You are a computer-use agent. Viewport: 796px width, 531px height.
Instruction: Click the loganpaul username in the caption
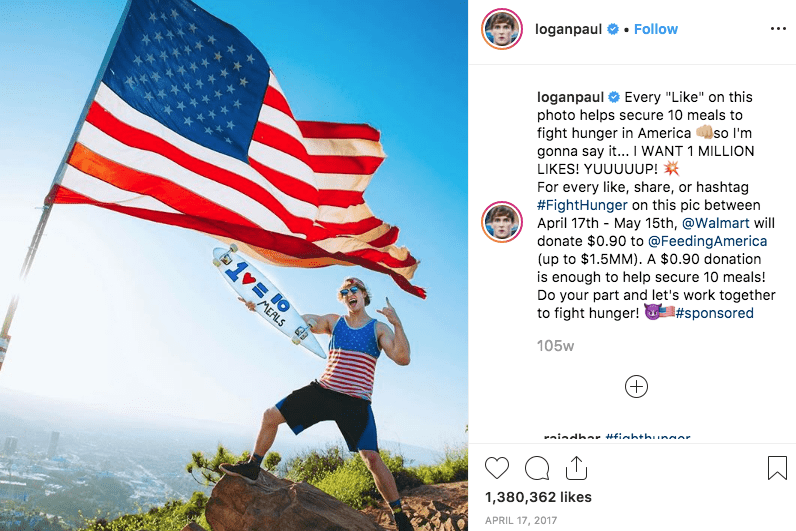(571, 97)
